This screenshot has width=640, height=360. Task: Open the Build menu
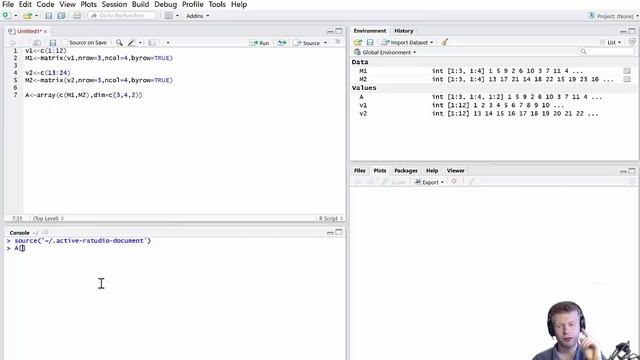coord(140,4)
